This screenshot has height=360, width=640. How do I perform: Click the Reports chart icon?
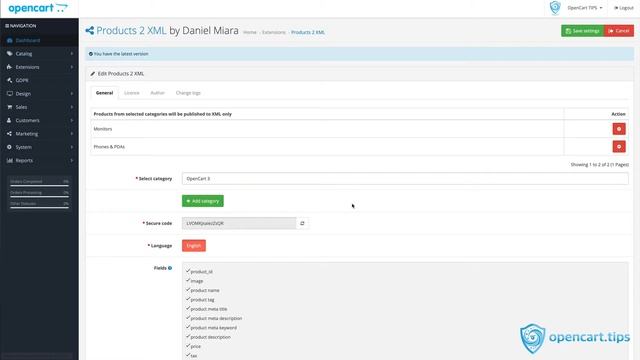(x=9, y=160)
